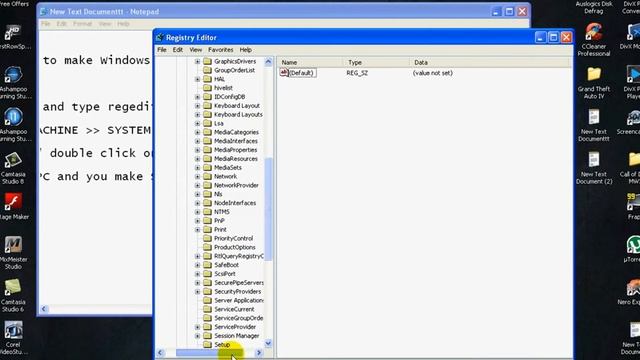Select the ServiceGroupOrder key

238,318
